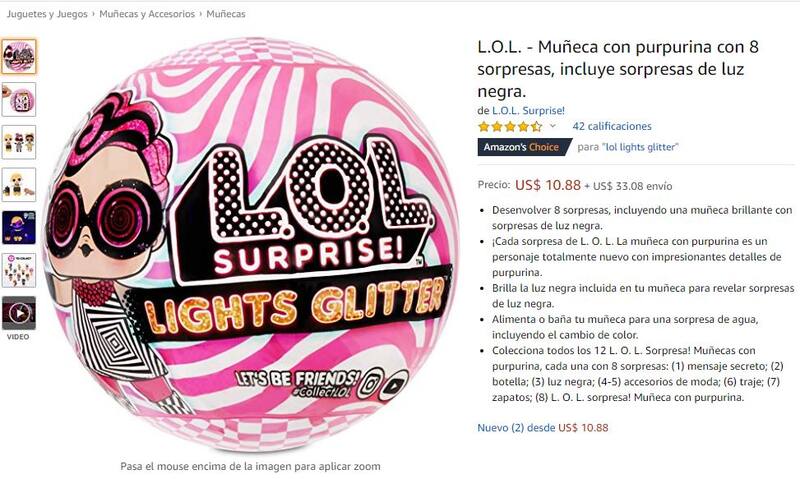Open the Muñecas breadcrumb category

pos(226,14)
